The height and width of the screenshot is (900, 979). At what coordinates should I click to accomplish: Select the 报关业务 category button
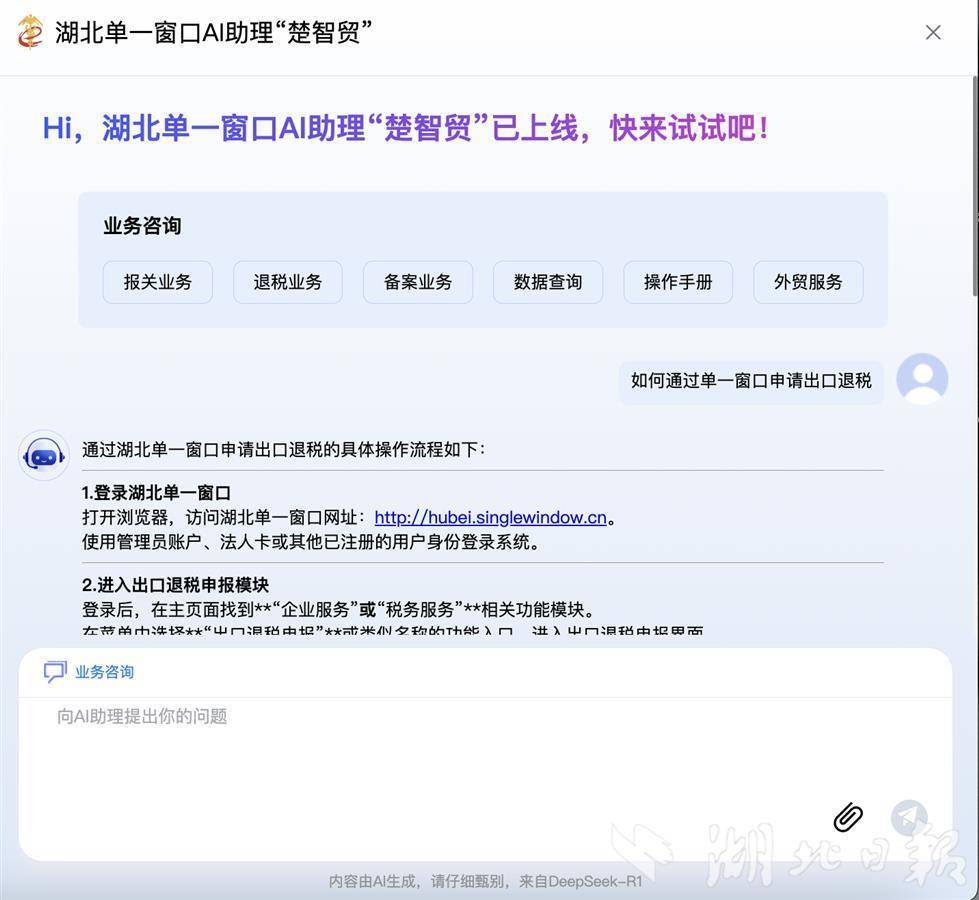pyautogui.click(x=157, y=282)
